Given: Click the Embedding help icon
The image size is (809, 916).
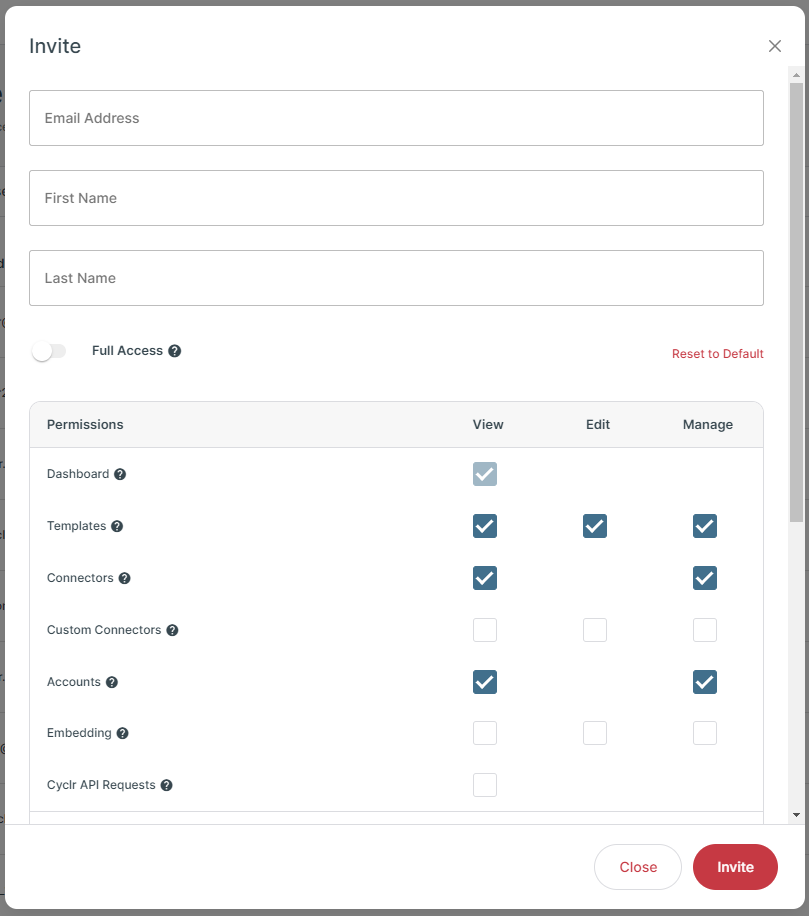Looking at the screenshot, I should (122, 733).
